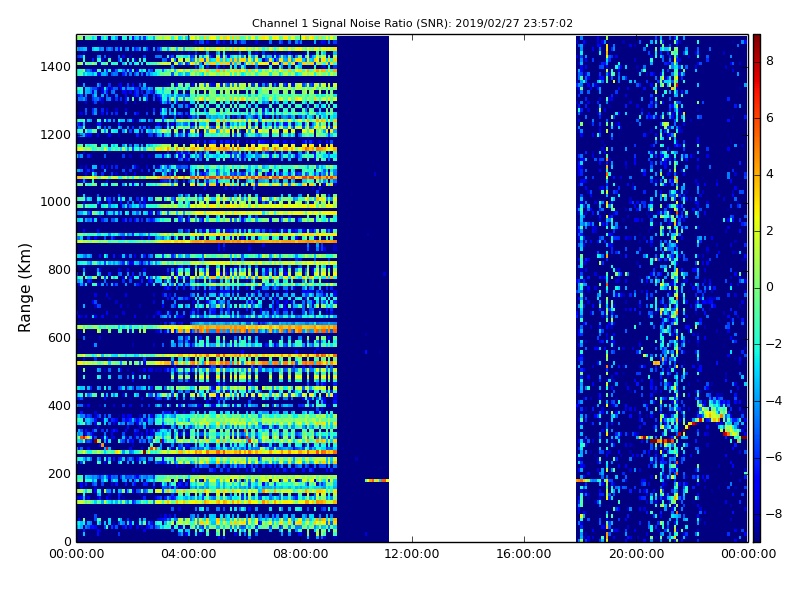
Task: Click the colorbar value −4 label
Action: [x=774, y=401]
